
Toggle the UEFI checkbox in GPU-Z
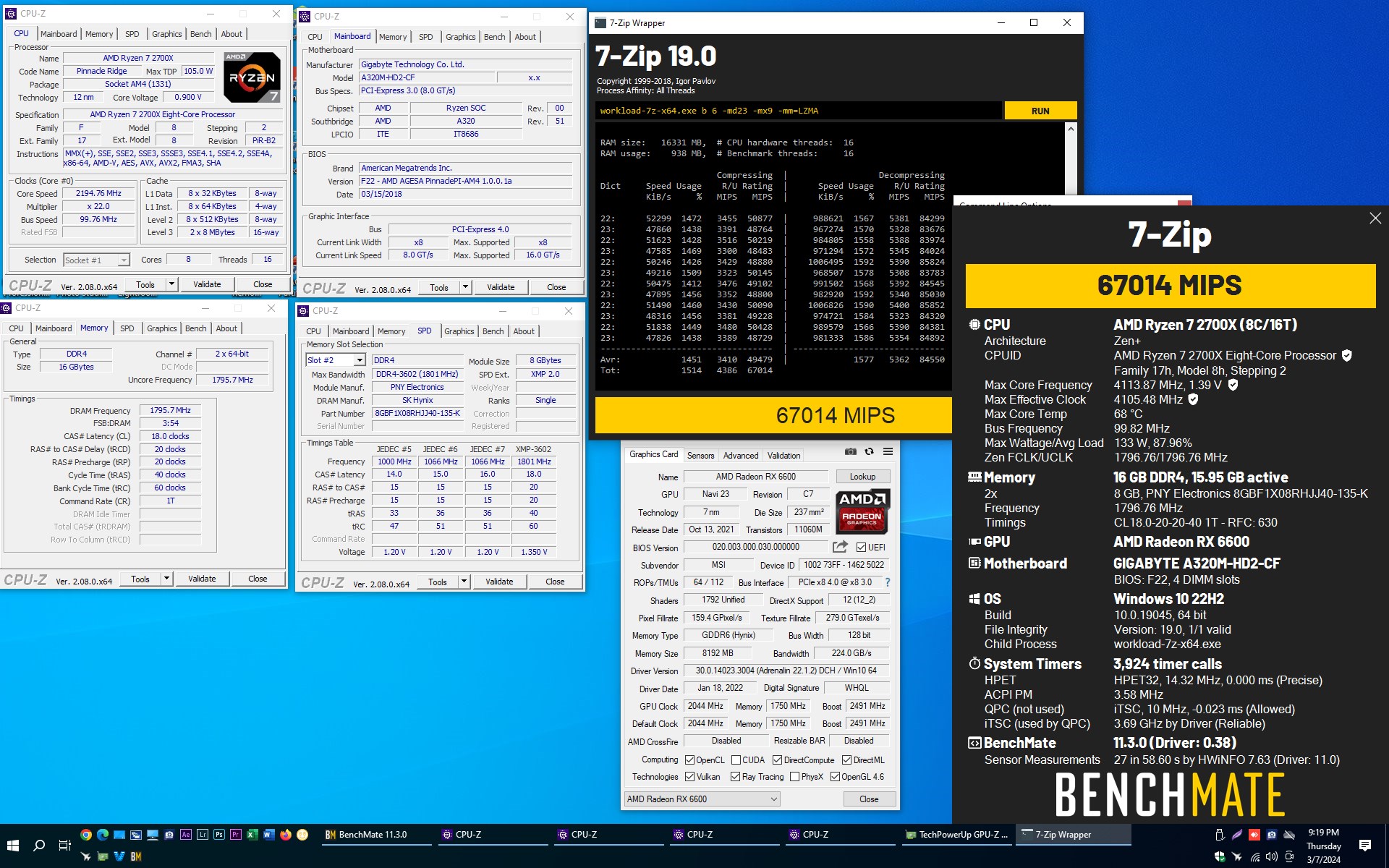[x=861, y=548]
